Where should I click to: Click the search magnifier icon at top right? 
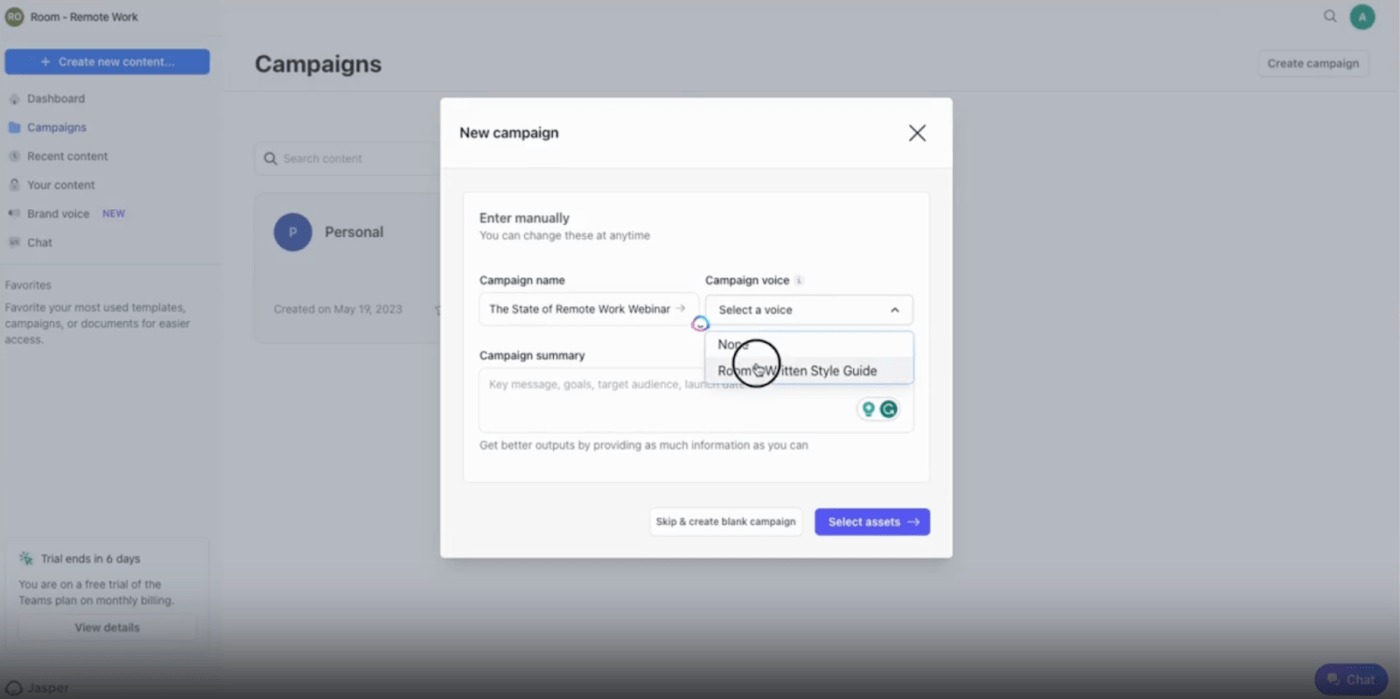(1330, 16)
